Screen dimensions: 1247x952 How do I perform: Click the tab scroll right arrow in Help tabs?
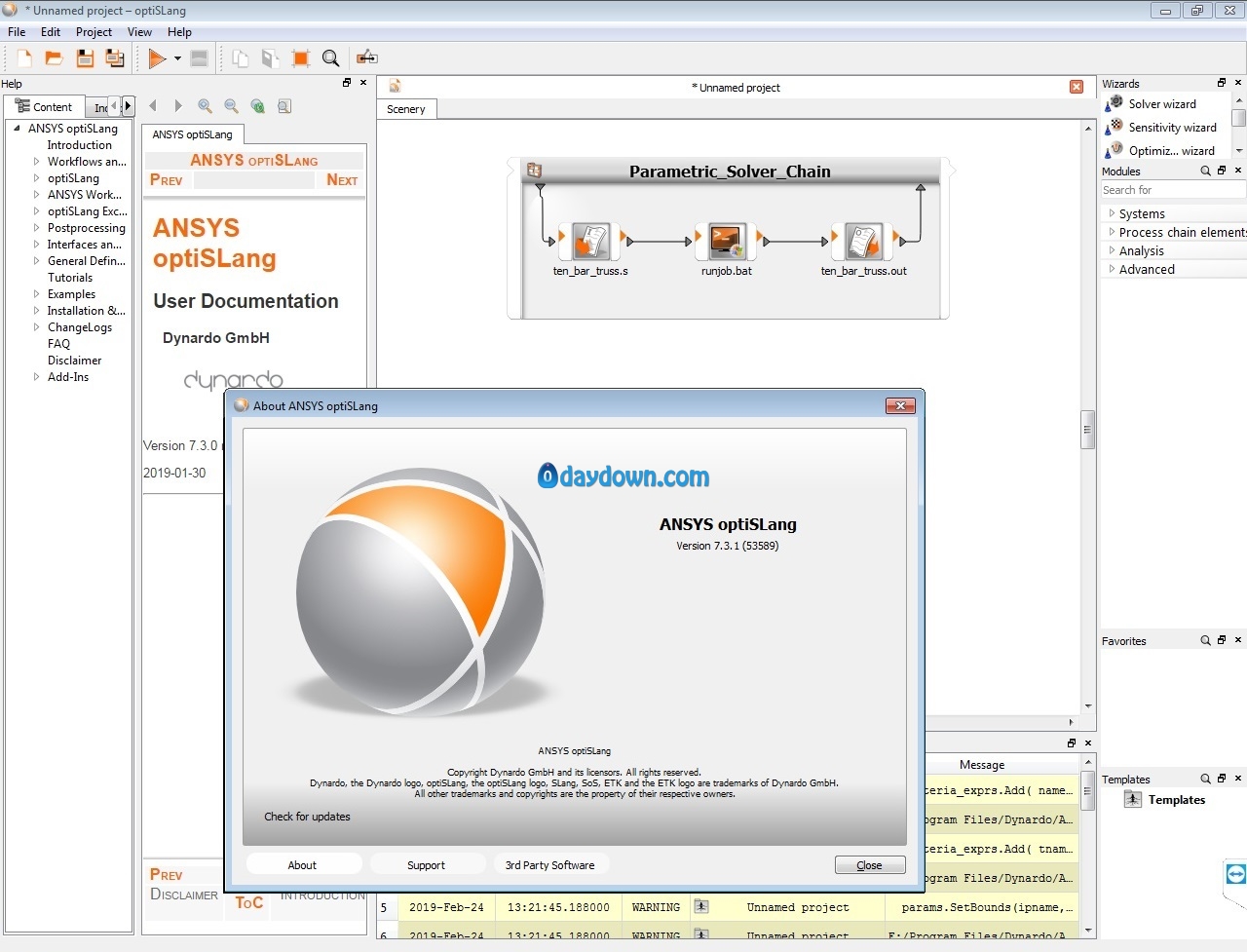[x=128, y=105]
